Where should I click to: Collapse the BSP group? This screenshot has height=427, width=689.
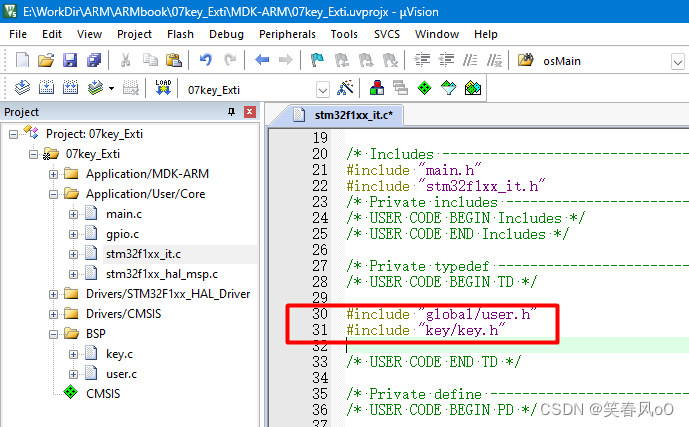[x=53, y=334]
